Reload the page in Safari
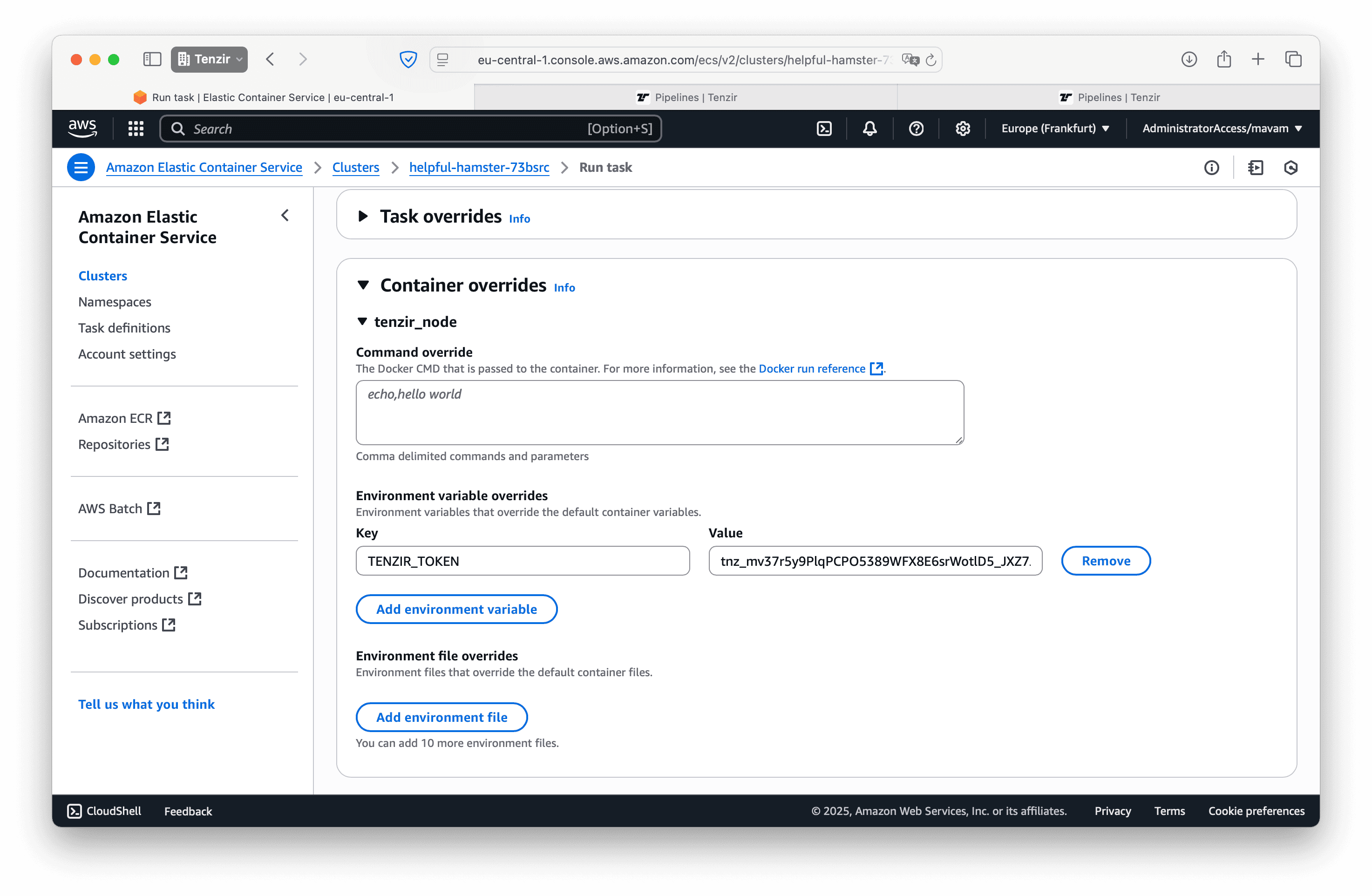Screen dimensions: 1372x896 [x=931, y=60]
